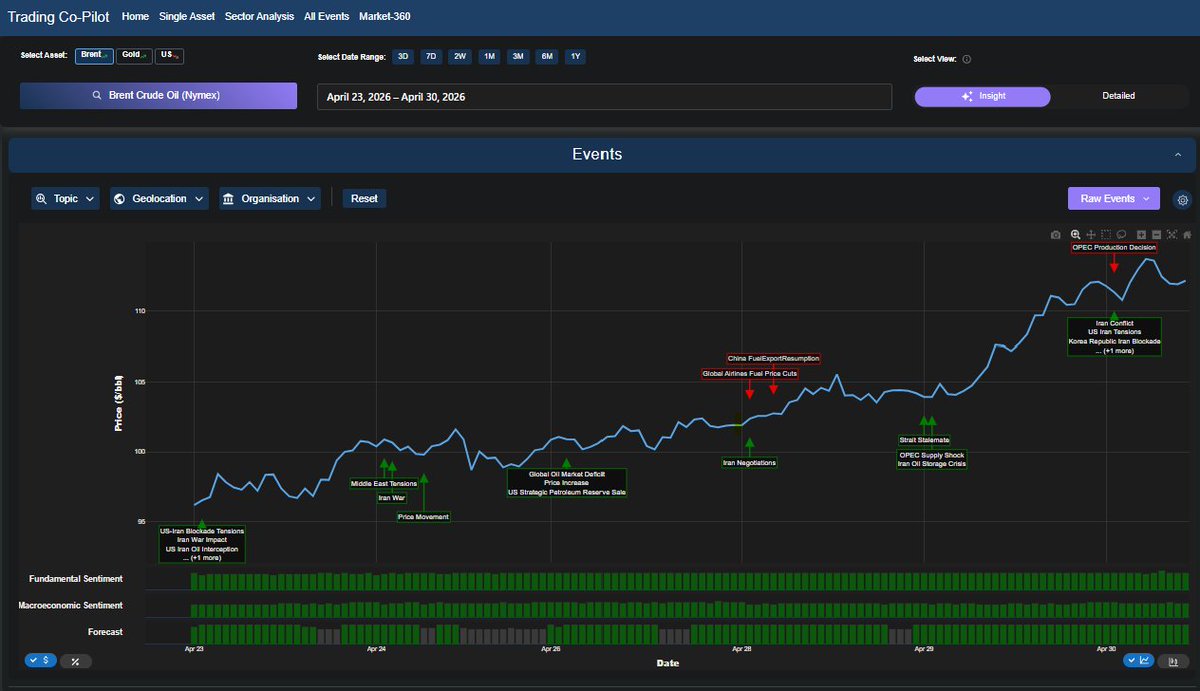Open the Organisation filter dropdown
1200x691 pixels.
[270, 199]
